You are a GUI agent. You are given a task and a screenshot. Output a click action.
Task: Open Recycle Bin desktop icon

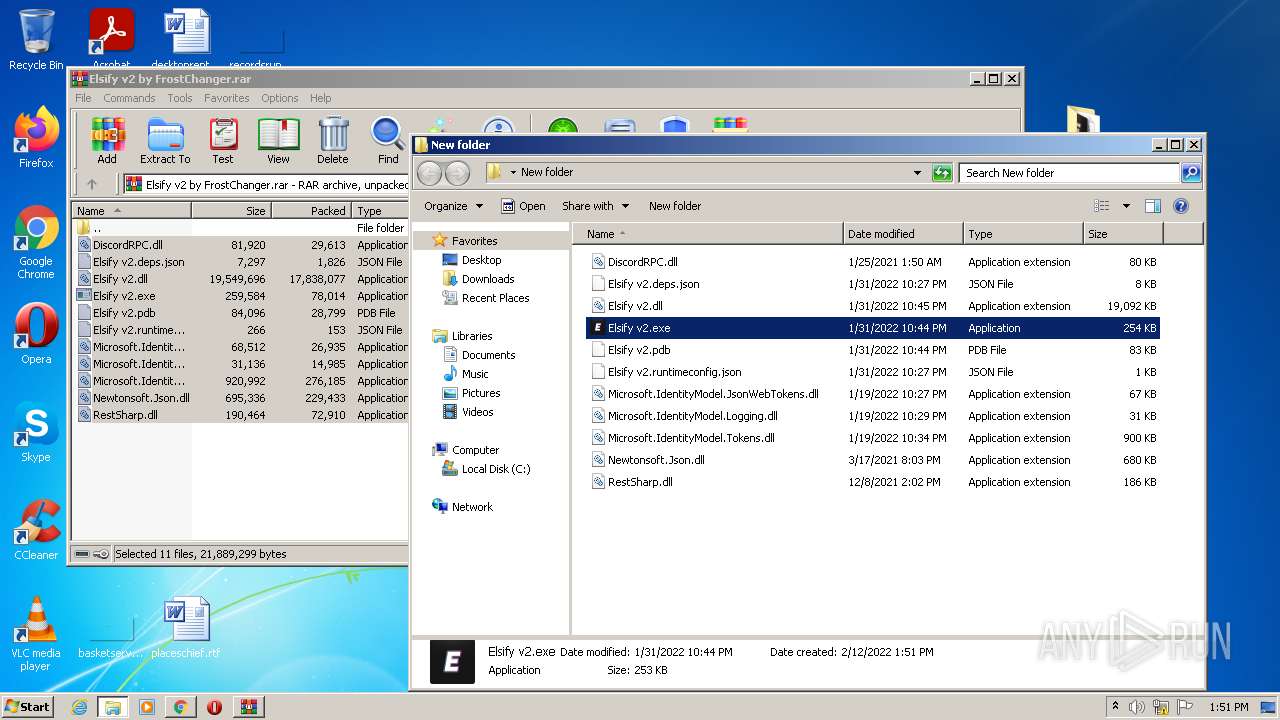(x=36, y=40)
